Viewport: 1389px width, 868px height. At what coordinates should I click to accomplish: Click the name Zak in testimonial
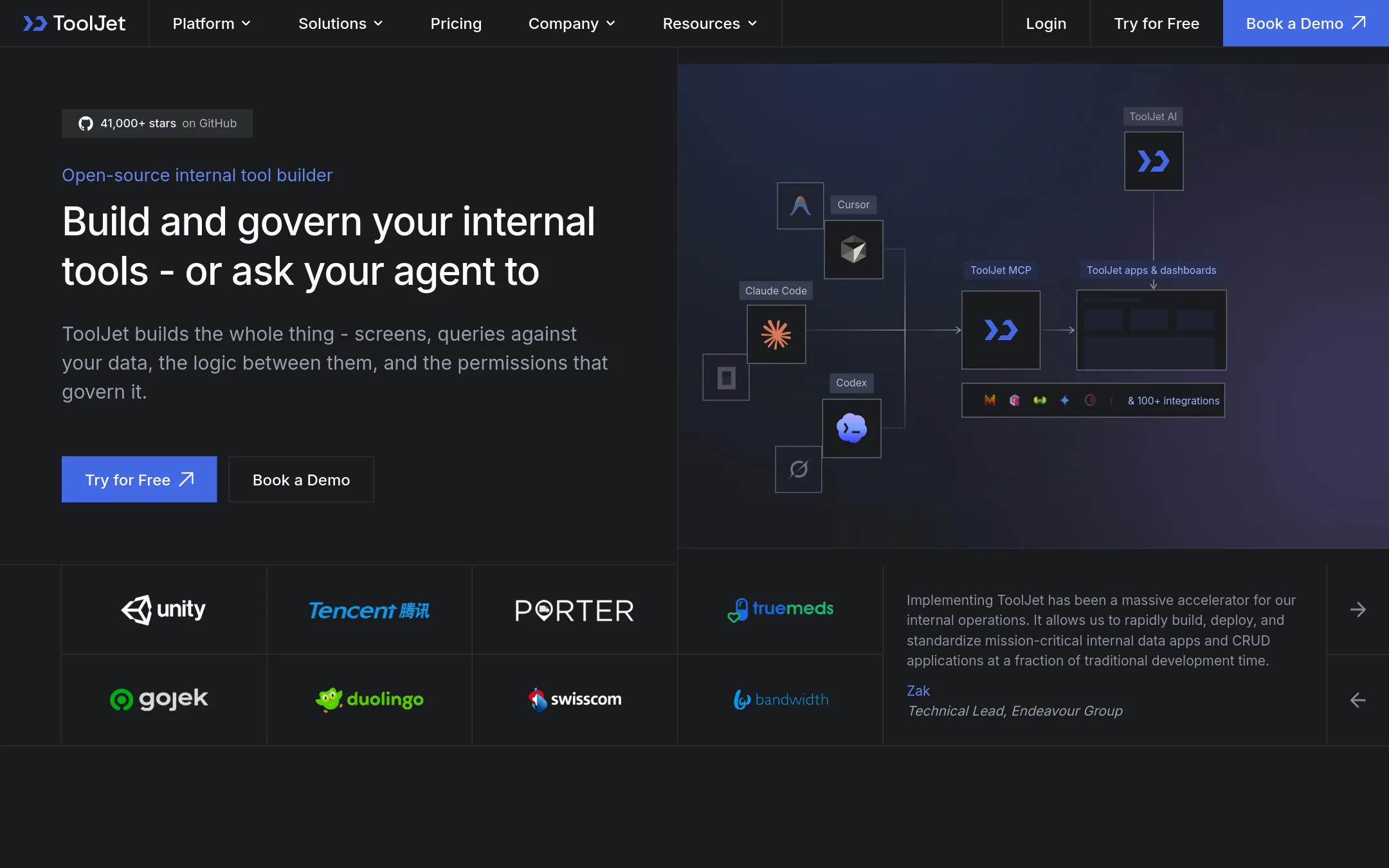(x=918, y=691)
